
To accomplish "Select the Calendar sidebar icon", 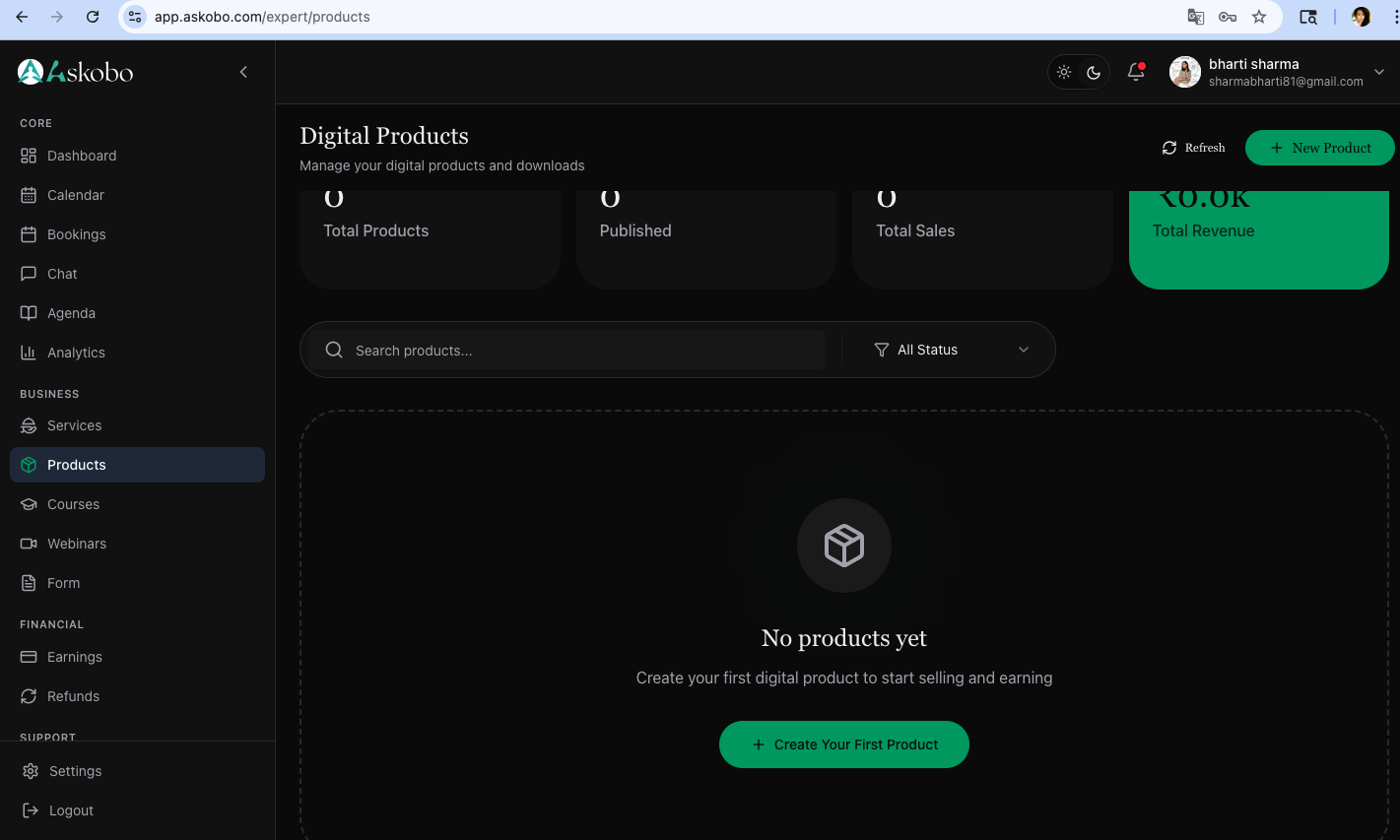I will pos(30,195).
